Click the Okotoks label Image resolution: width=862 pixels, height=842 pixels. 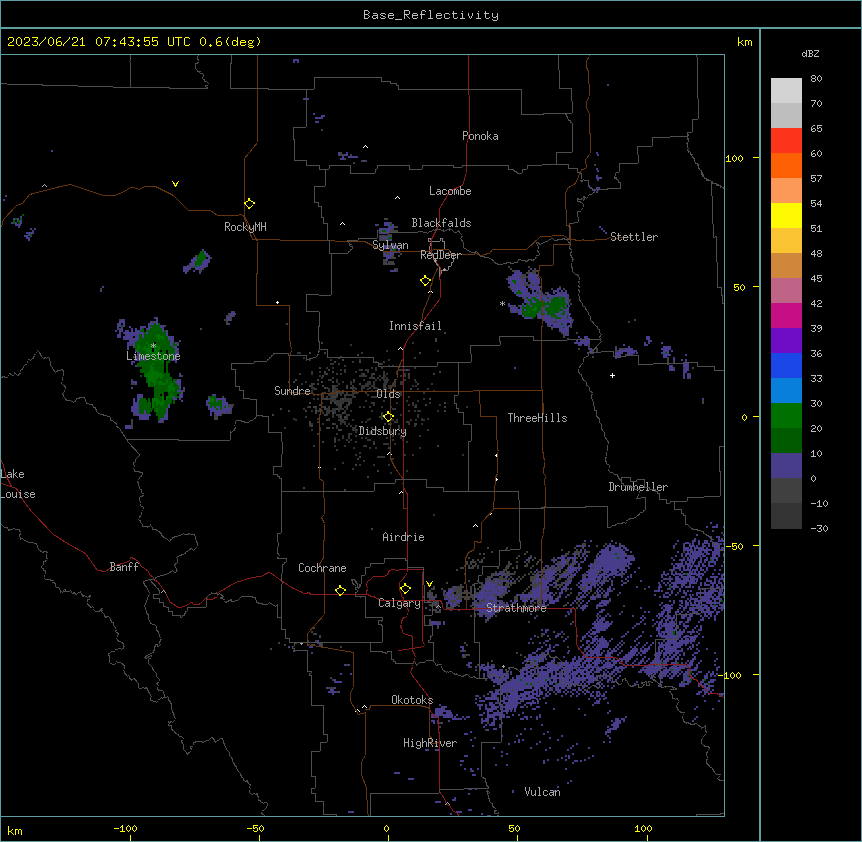412,700
